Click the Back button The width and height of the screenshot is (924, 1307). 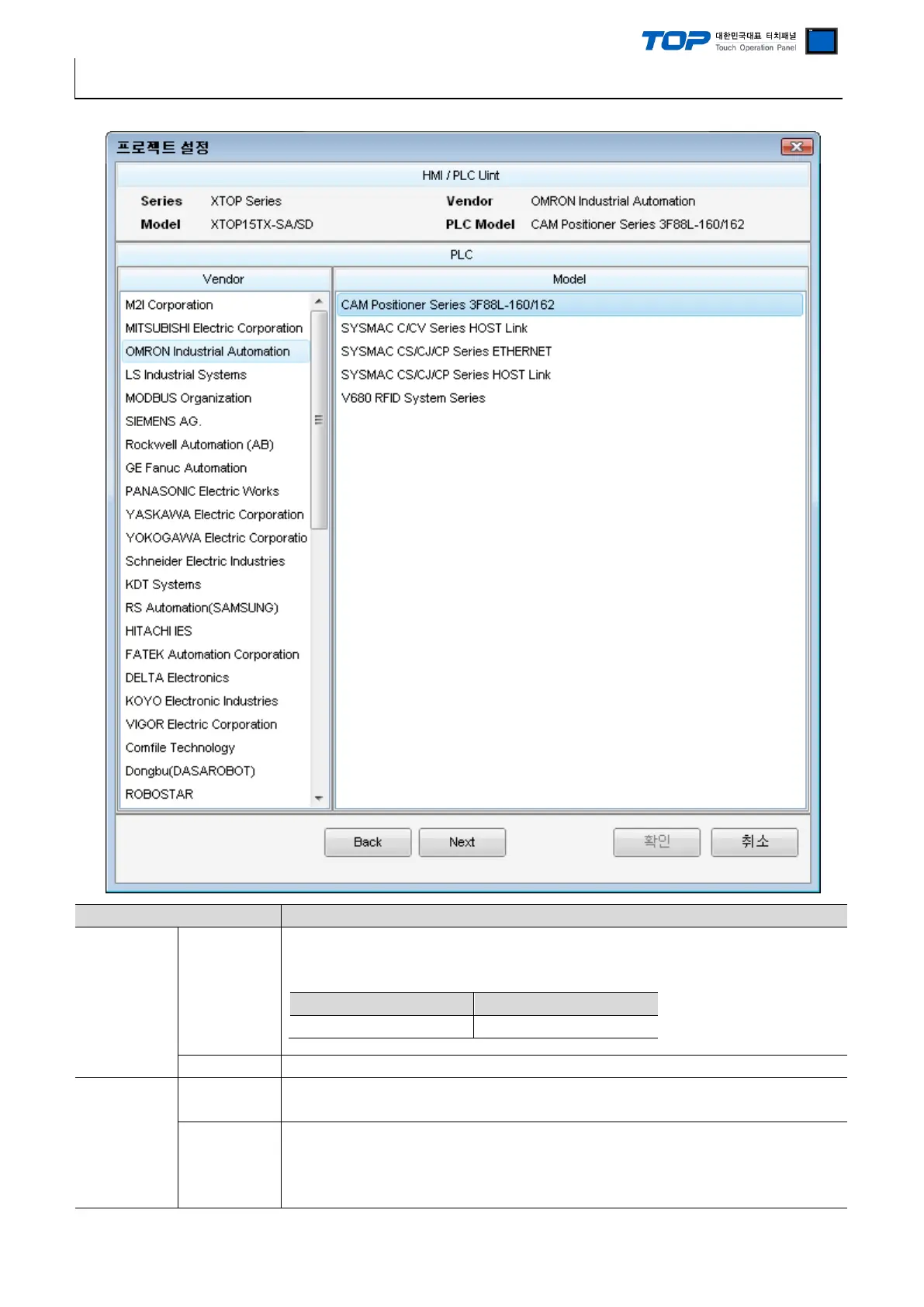pyautogui.click(x=368, y=842)
